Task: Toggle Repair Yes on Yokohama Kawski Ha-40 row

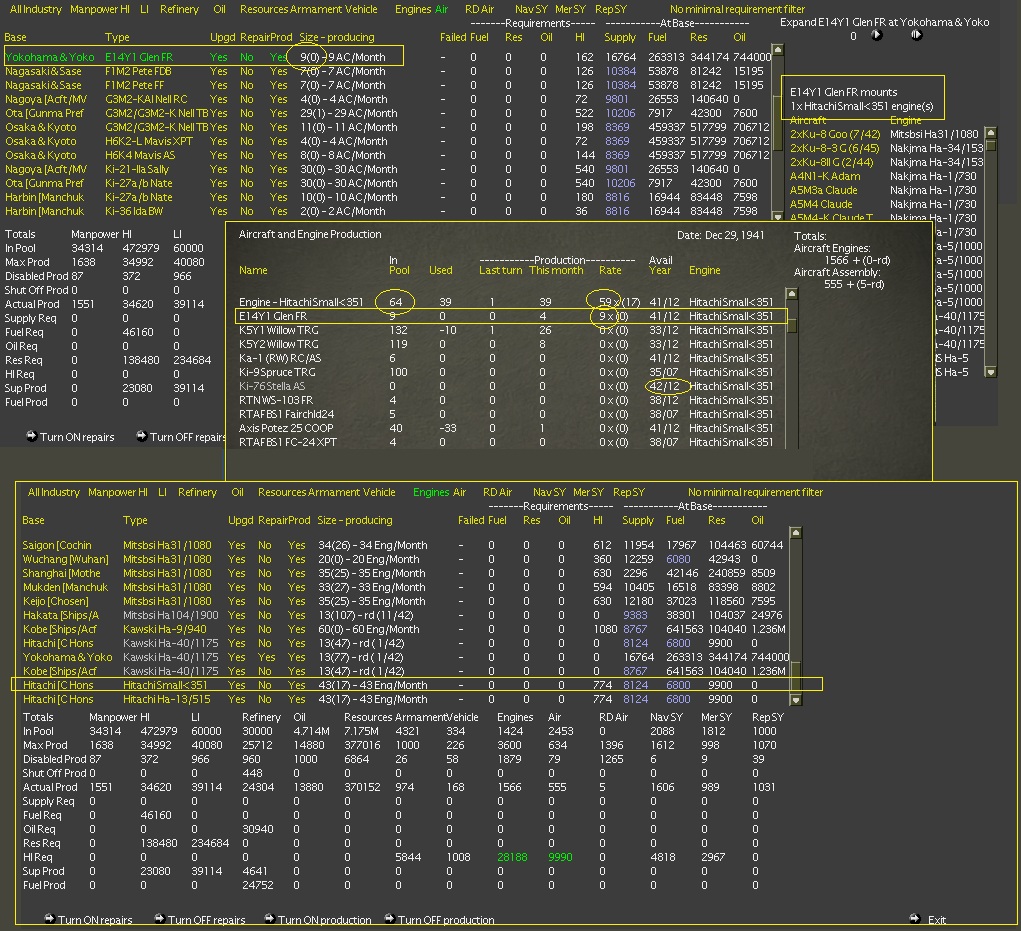Action: (266, 657)
